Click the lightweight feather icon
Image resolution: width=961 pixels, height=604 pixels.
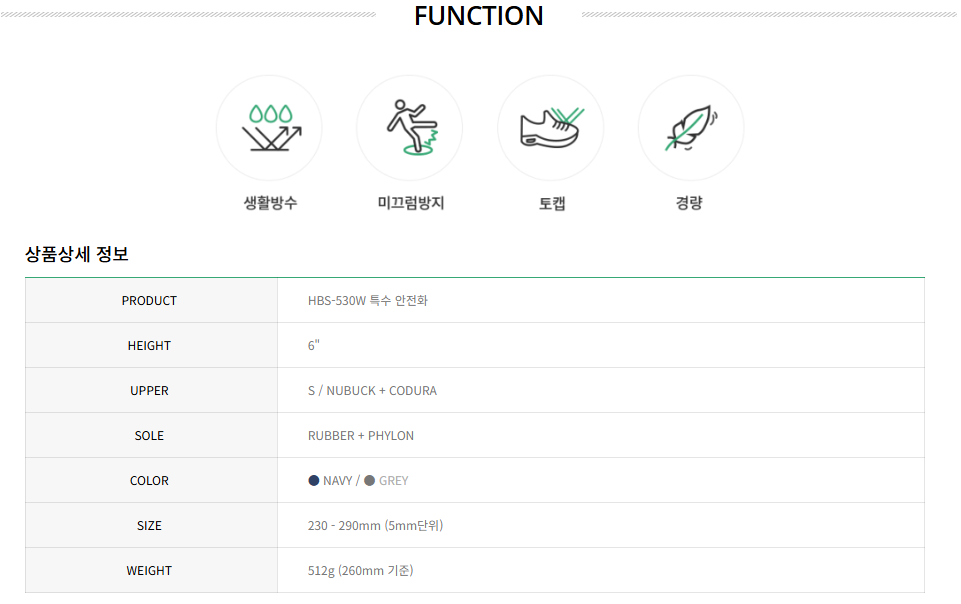coord(691,128)
